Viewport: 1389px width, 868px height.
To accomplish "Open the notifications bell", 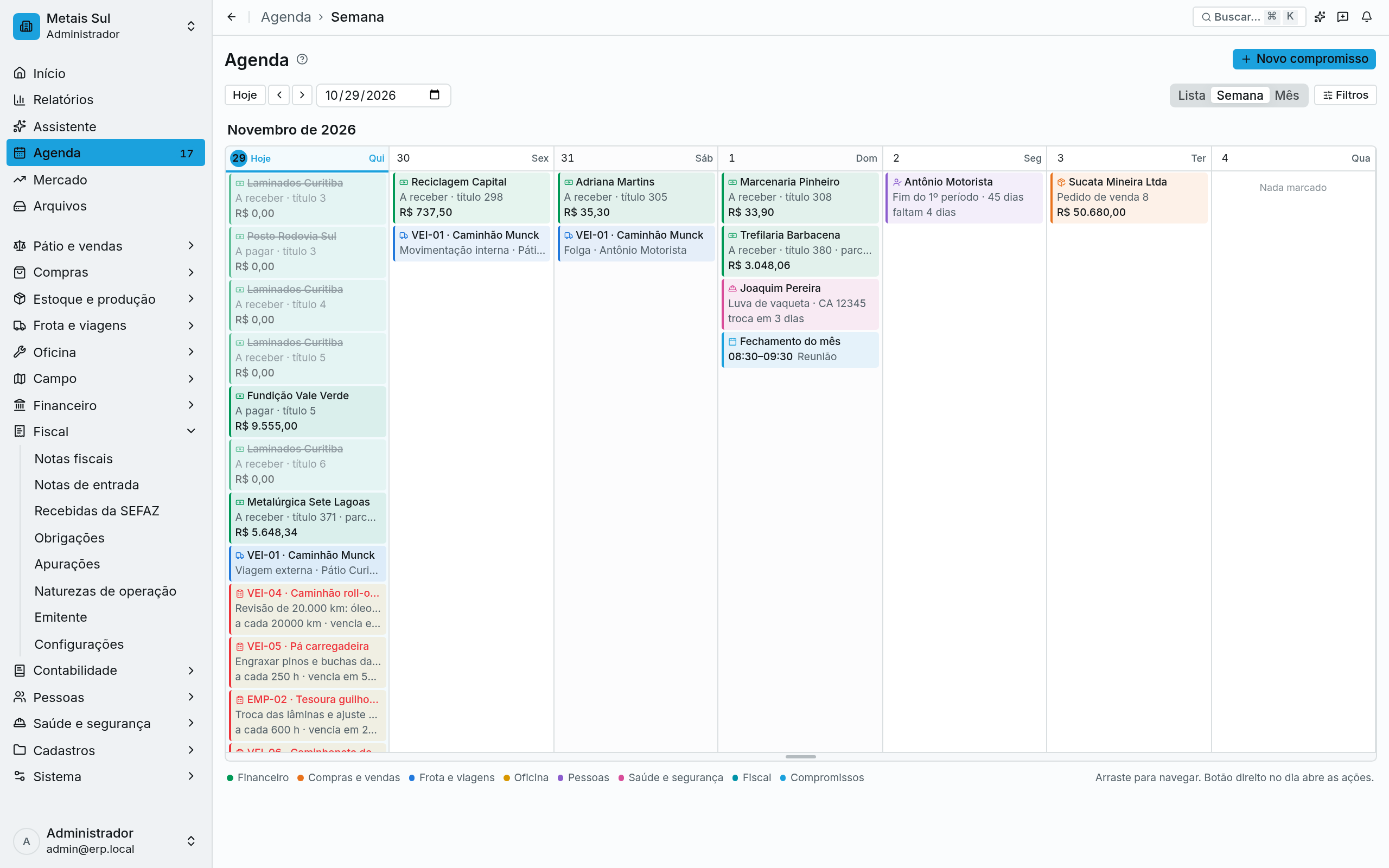I will [x=1367, y=17].
